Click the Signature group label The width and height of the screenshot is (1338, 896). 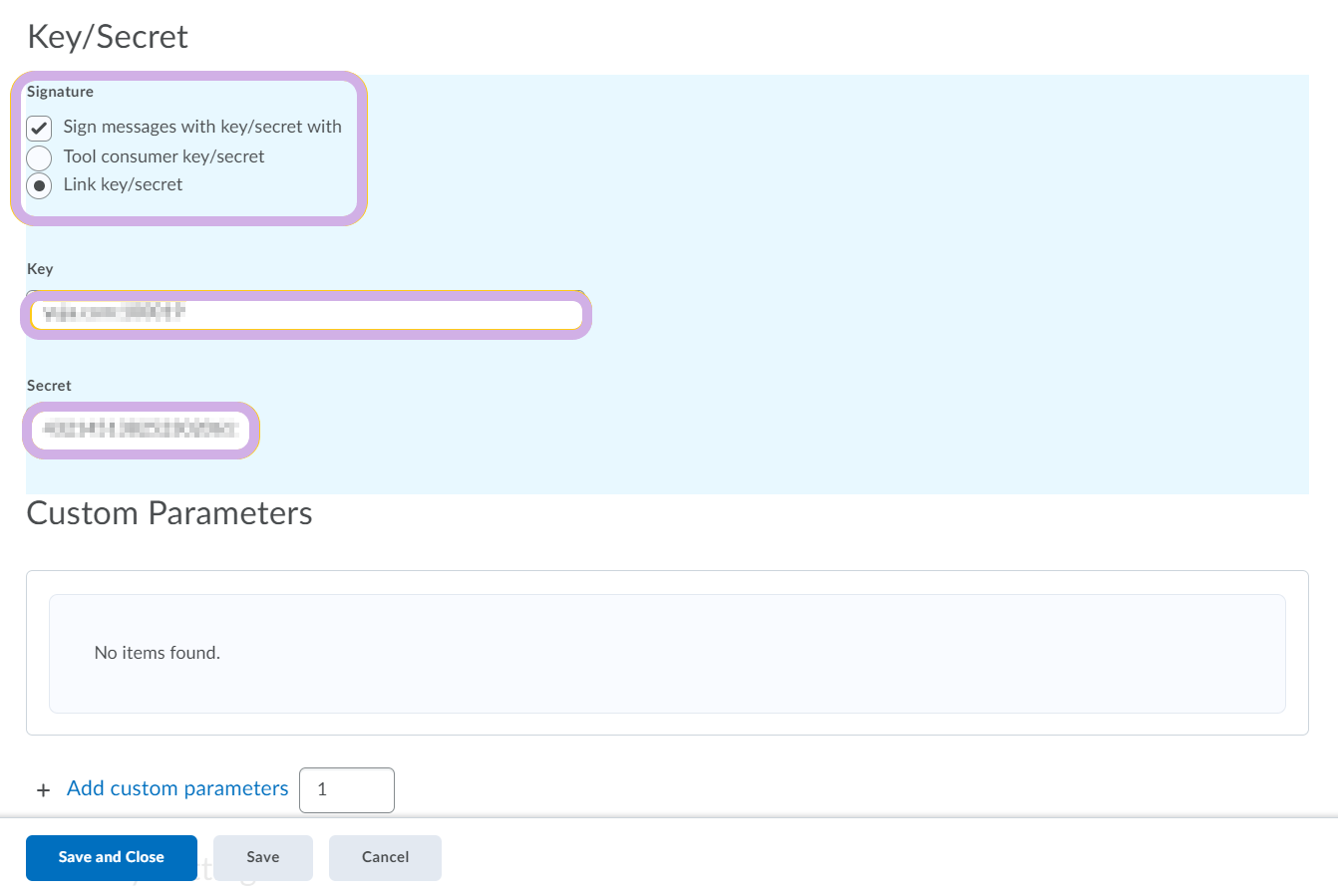pos(60,92)
